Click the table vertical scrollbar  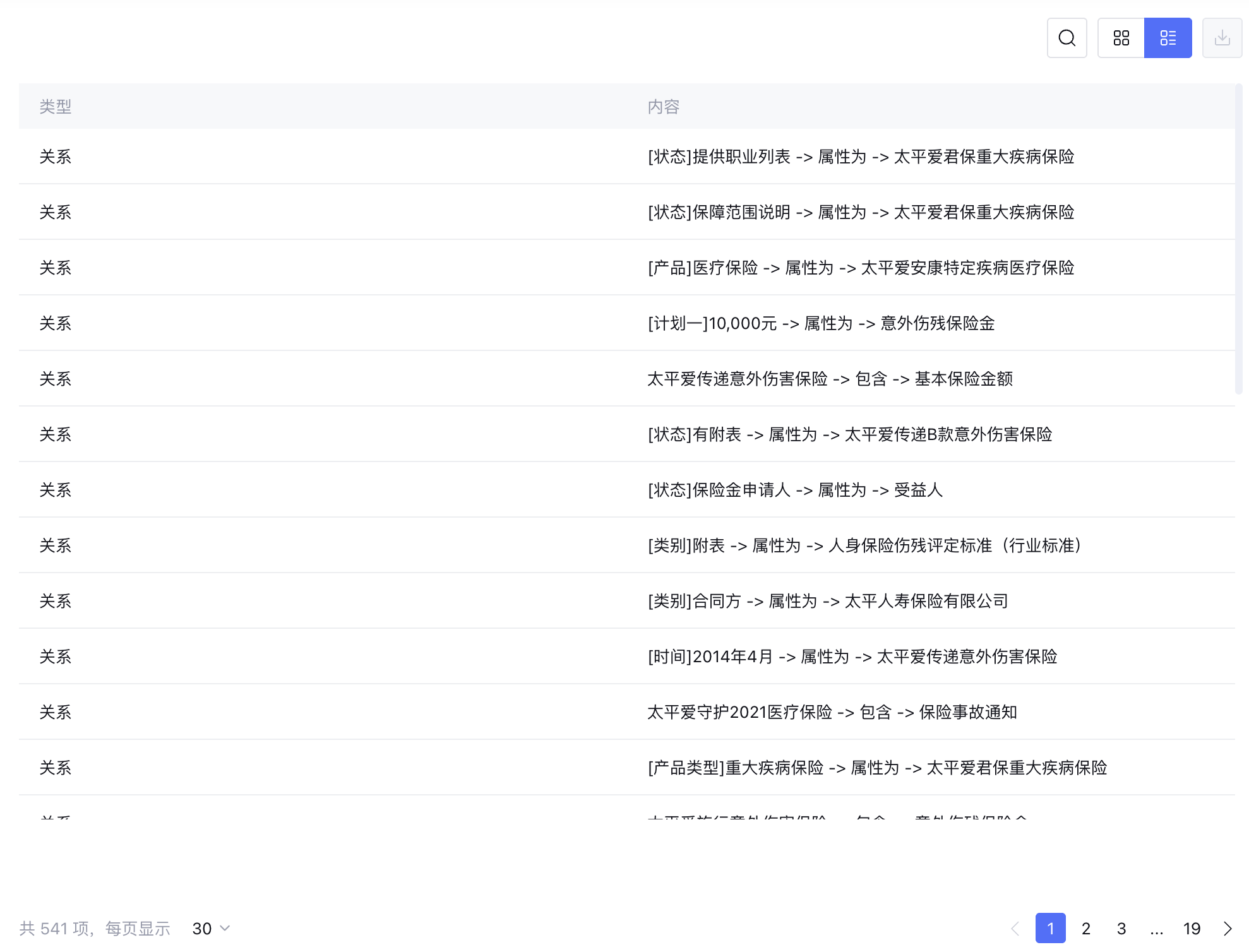pos(1239,240)
